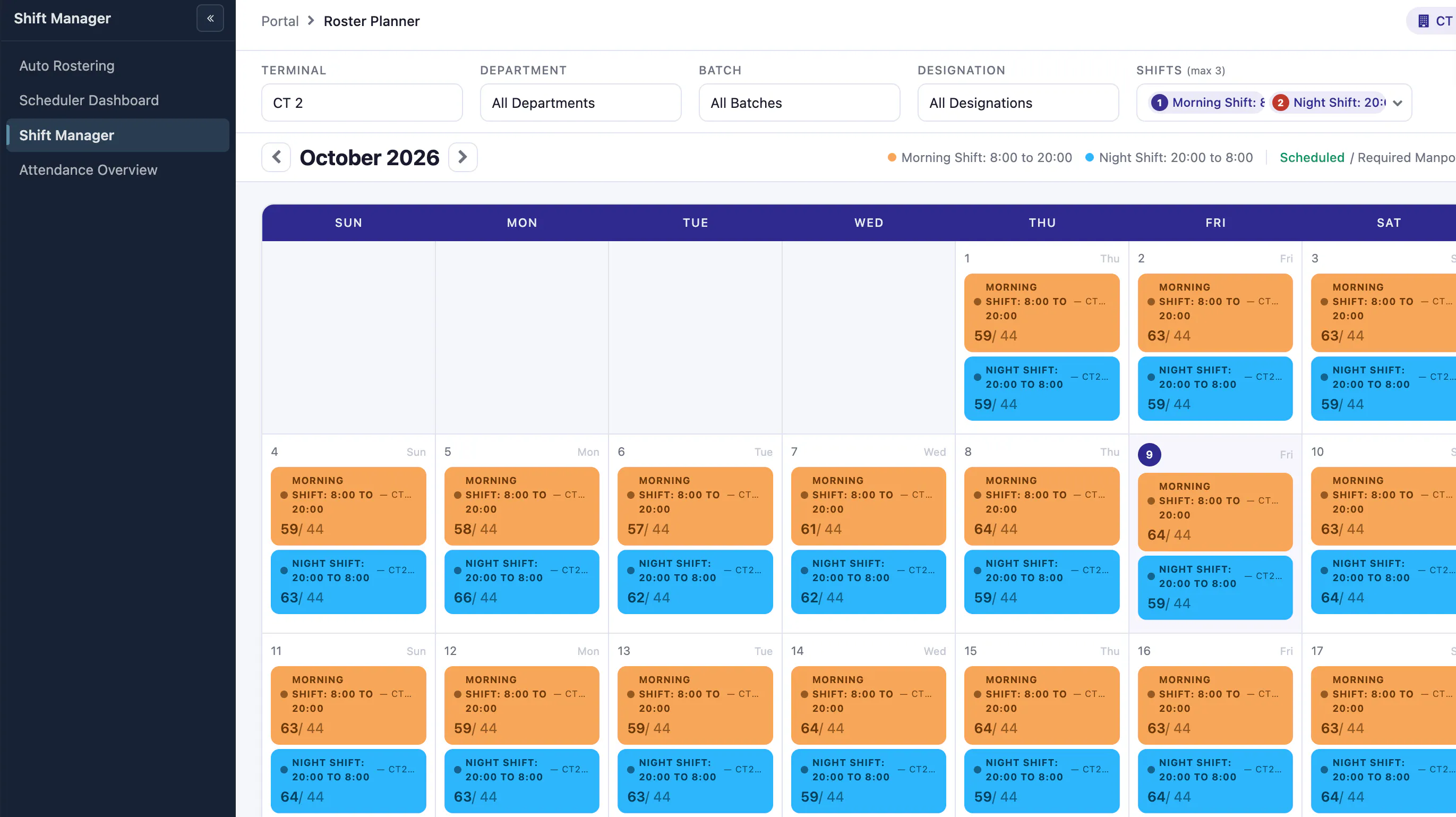Screen dimensions: 1456x817
Task: Click the breadcrumb chevron after Portal
Action: coord(310,21)
